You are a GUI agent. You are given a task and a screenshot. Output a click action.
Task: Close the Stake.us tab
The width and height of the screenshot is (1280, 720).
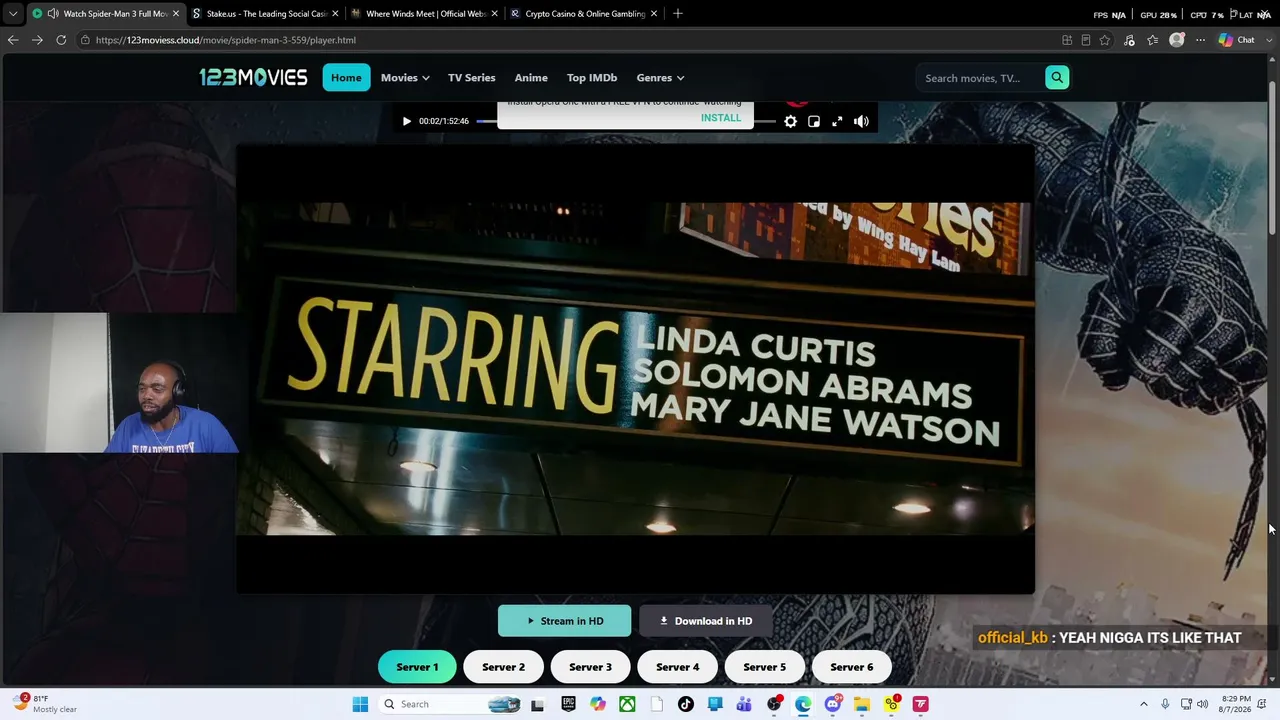tap(335, 14)
